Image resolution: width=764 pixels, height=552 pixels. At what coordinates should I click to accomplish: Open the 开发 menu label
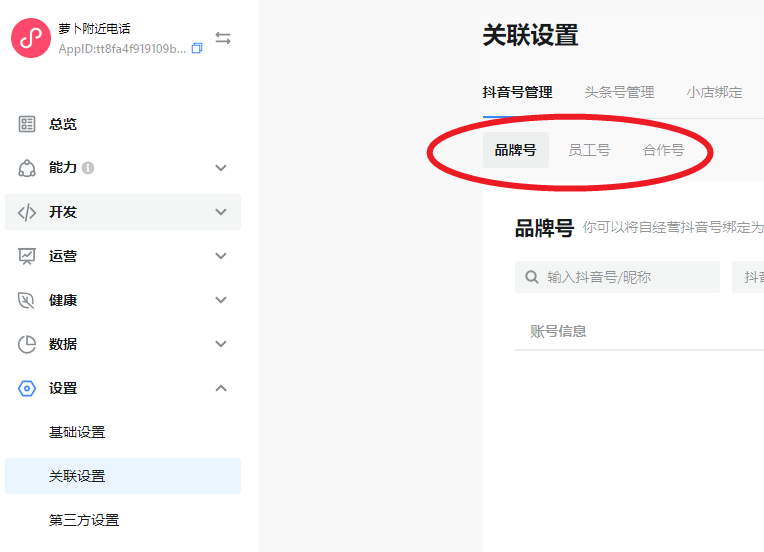(x=63, y=212)
